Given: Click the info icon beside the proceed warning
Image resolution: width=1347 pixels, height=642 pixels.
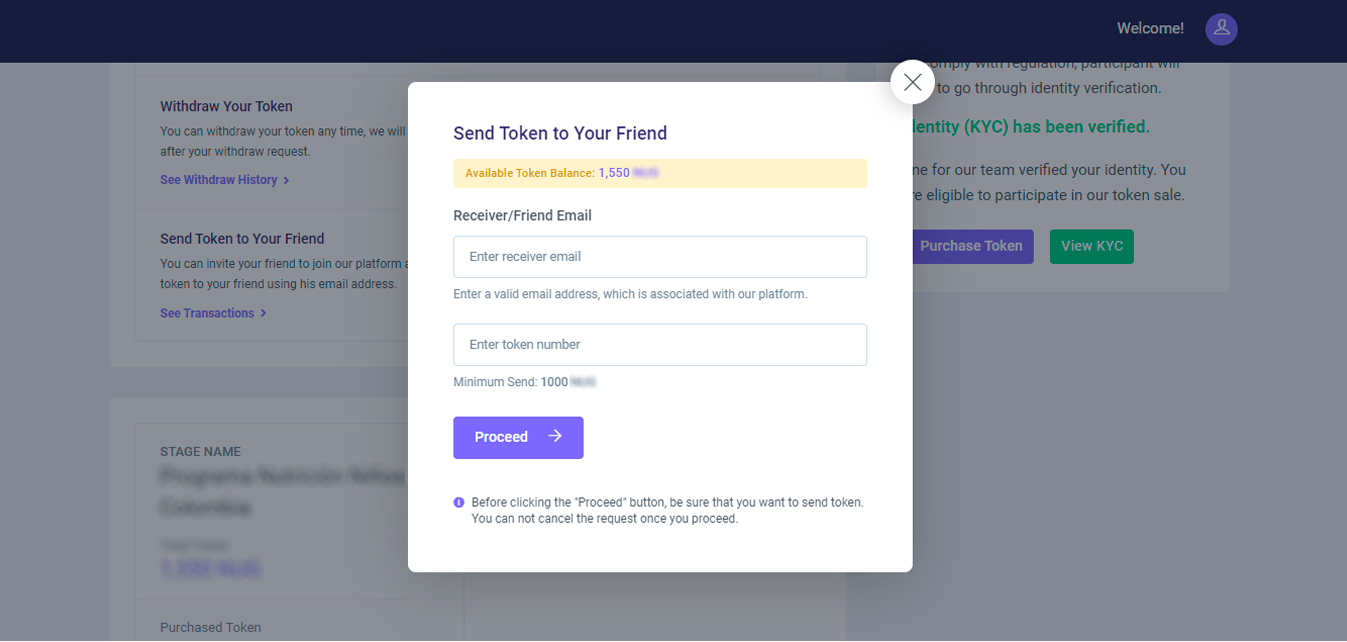Looking at the screenshot, I should [459, 502].
